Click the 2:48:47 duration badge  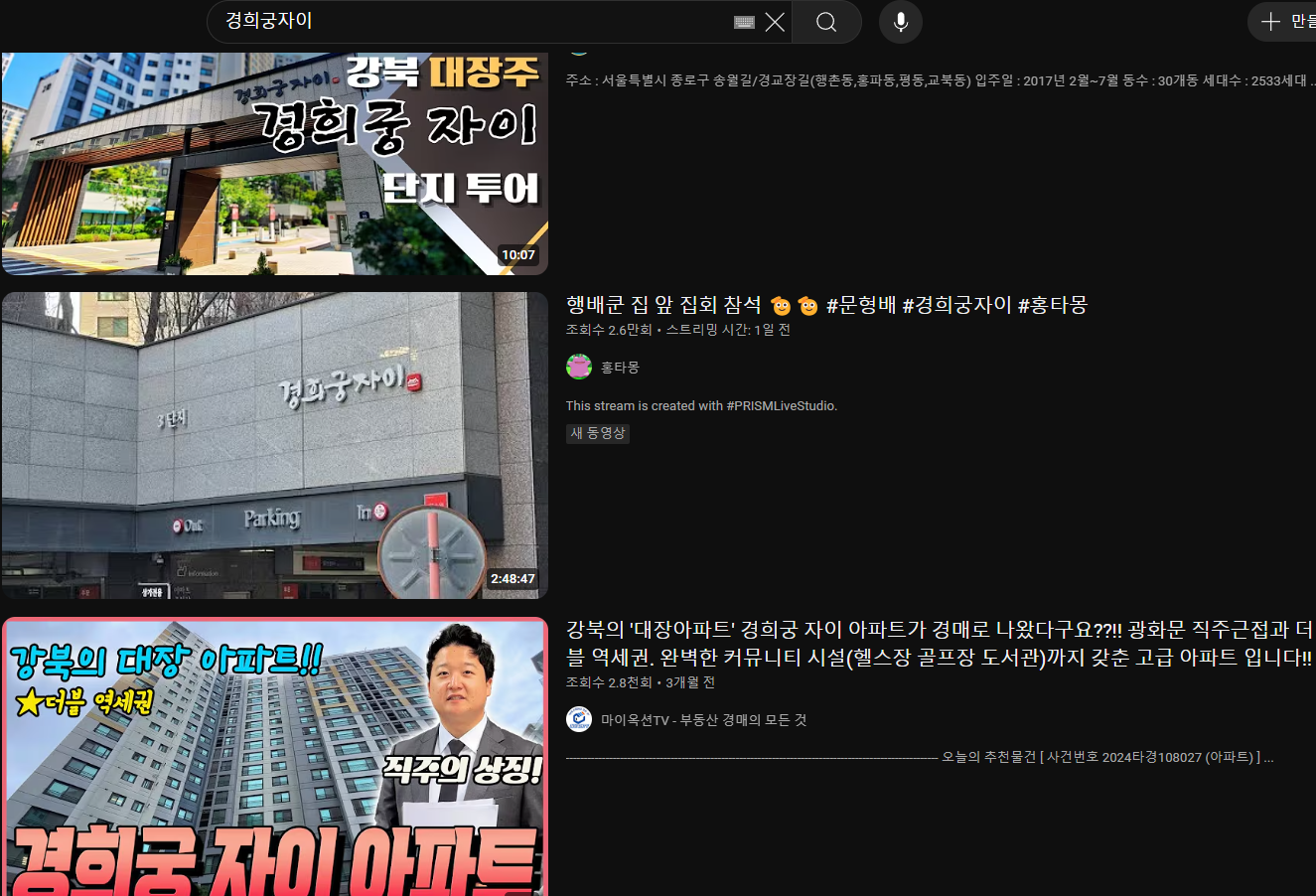pyautogui.click(x=512, y=579)
